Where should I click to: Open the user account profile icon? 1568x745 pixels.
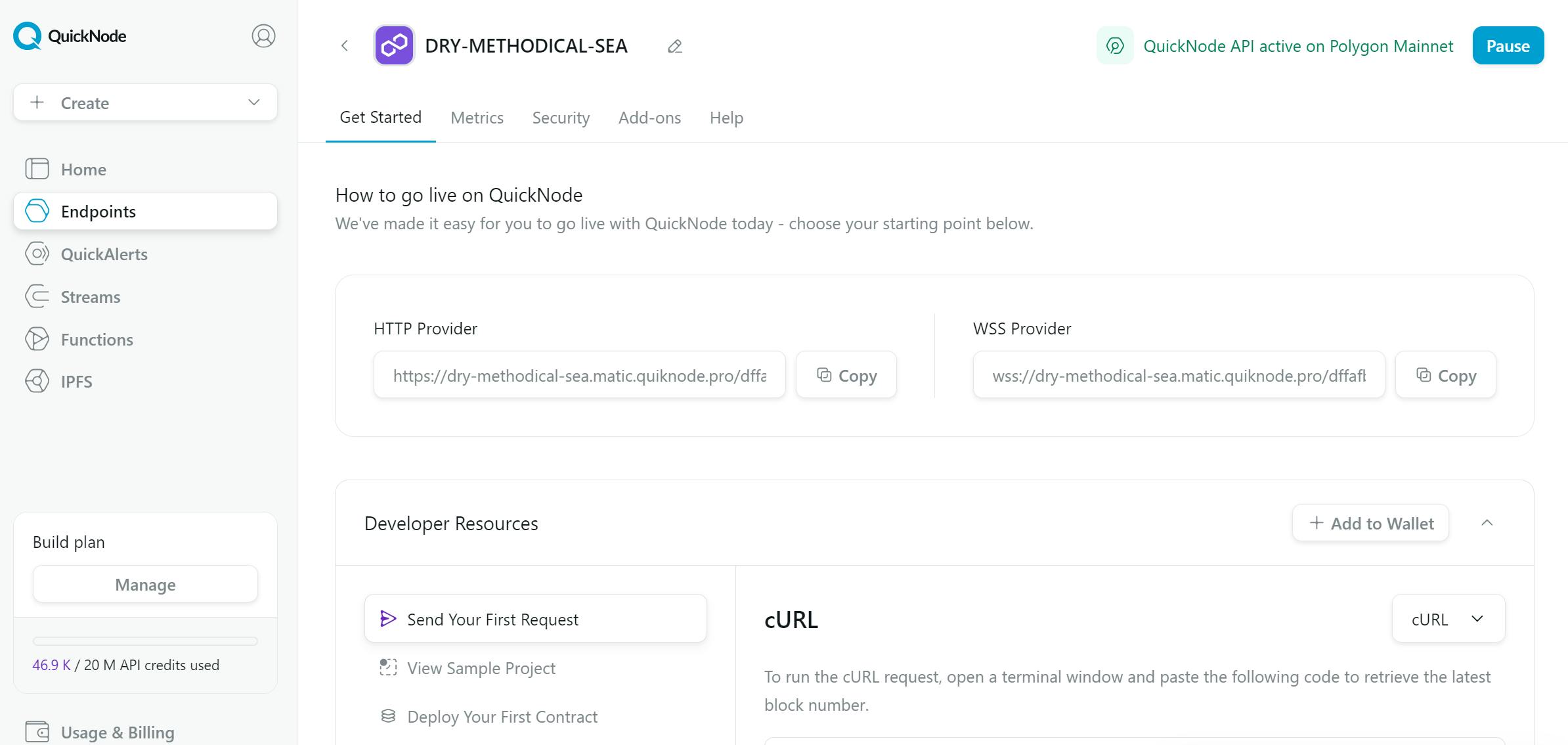pyautogui.click(x=263, y=36)
